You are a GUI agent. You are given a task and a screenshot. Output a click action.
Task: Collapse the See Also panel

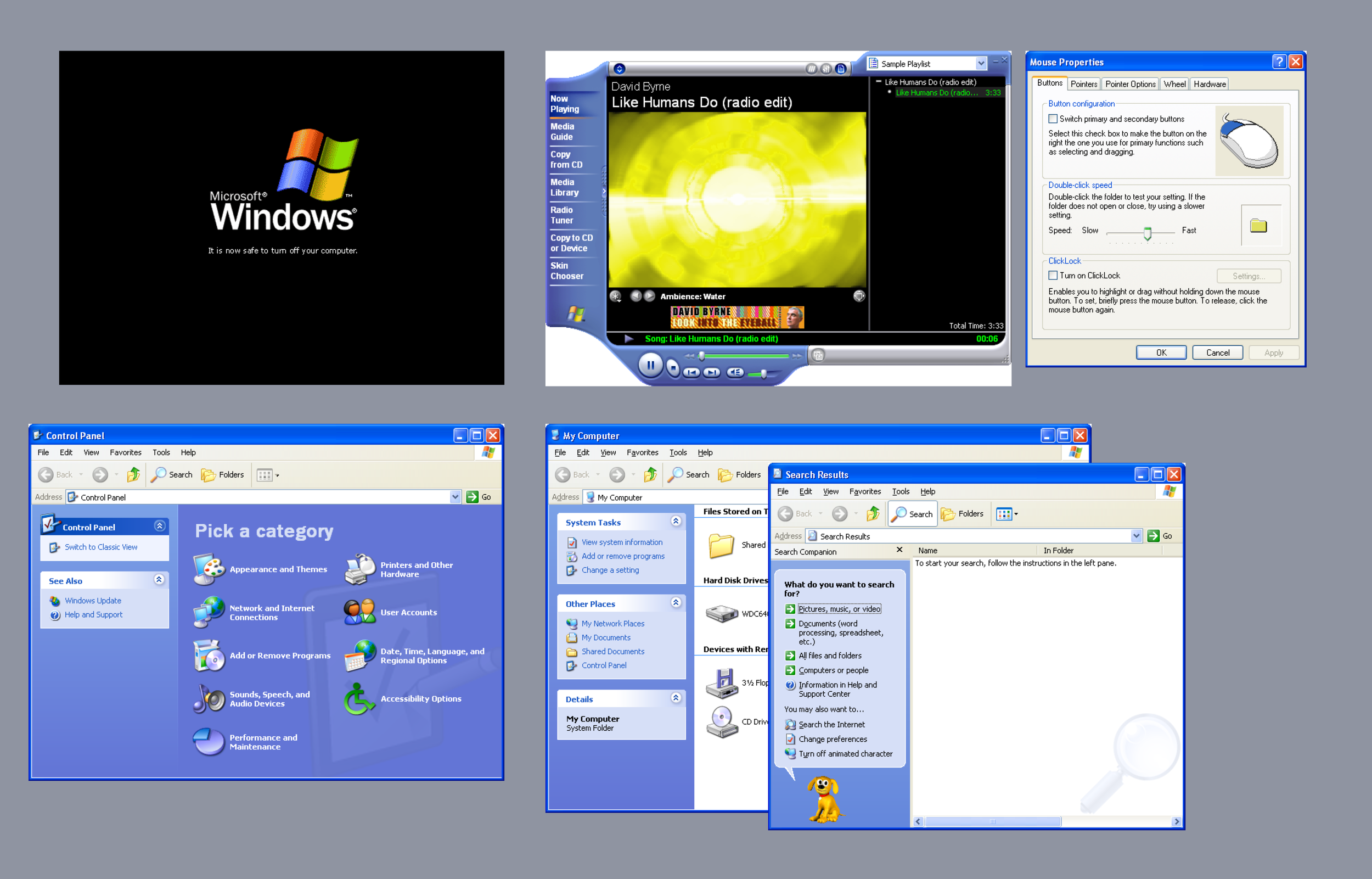[159, 580]
